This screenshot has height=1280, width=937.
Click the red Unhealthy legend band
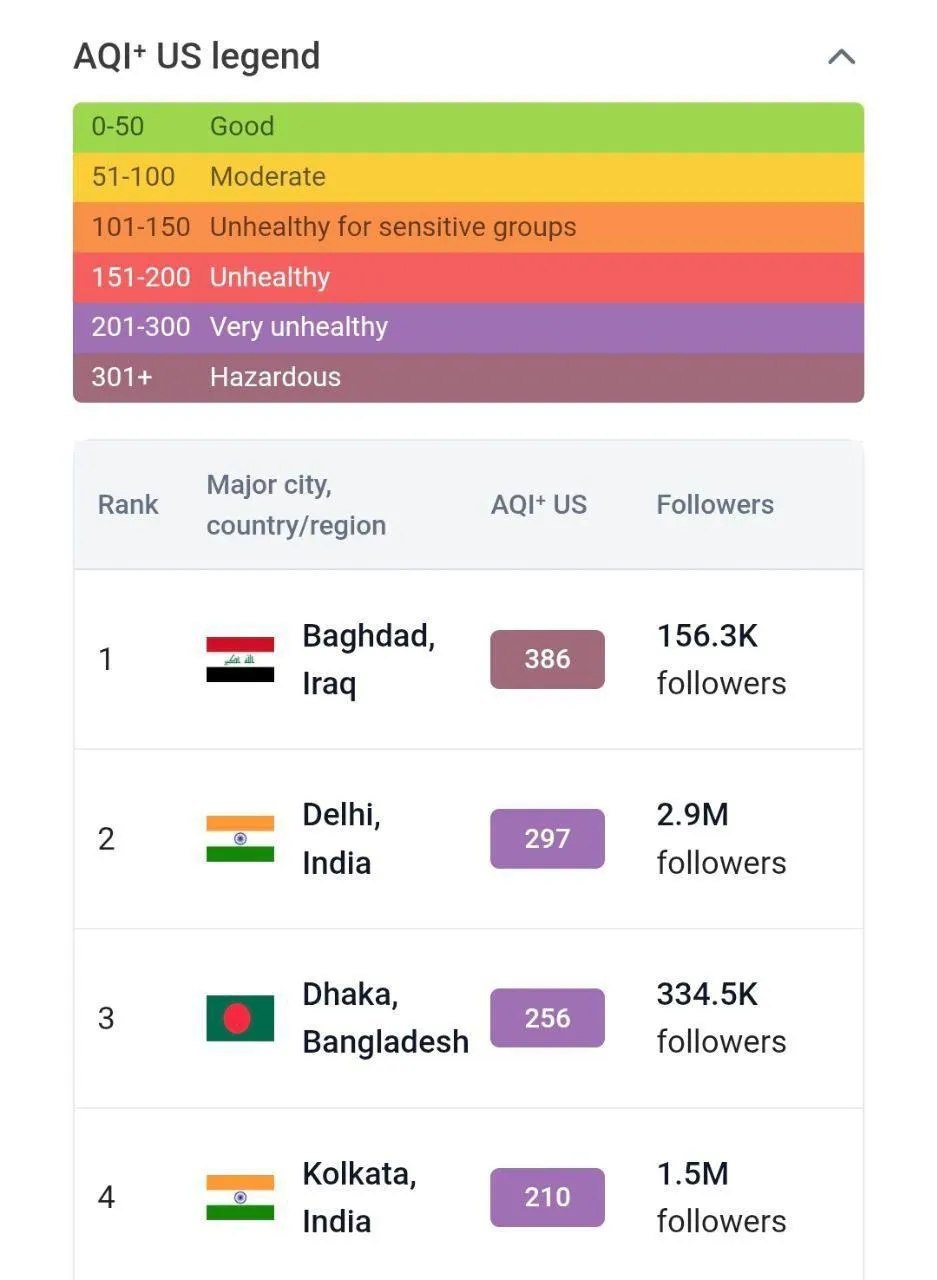(x=468, y=277)
